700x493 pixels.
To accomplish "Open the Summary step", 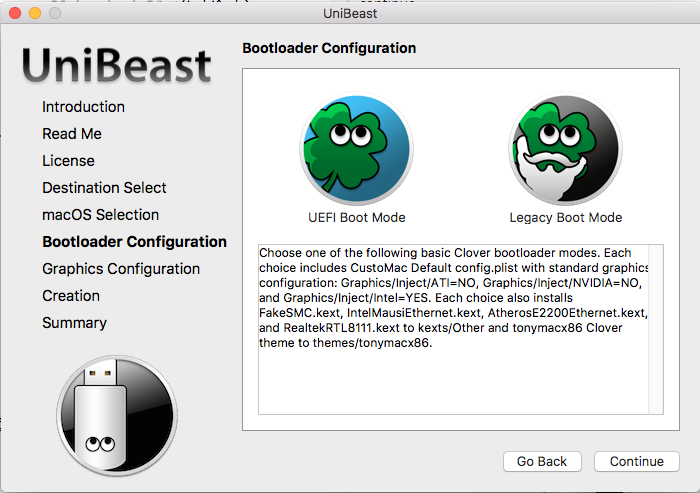I will click(x=74, y=323).
